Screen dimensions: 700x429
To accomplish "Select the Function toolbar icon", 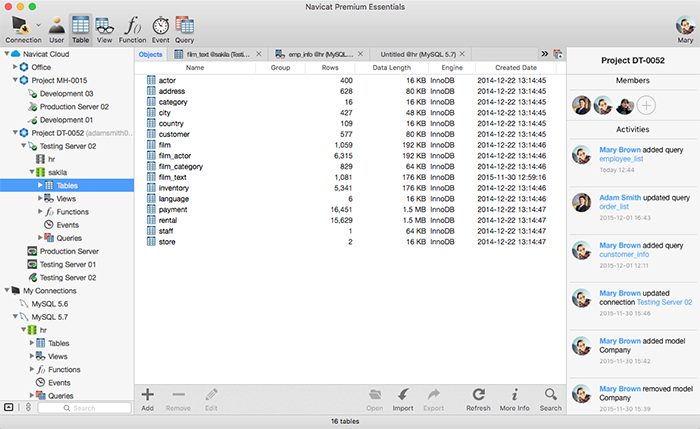I will tap(133, 29).
